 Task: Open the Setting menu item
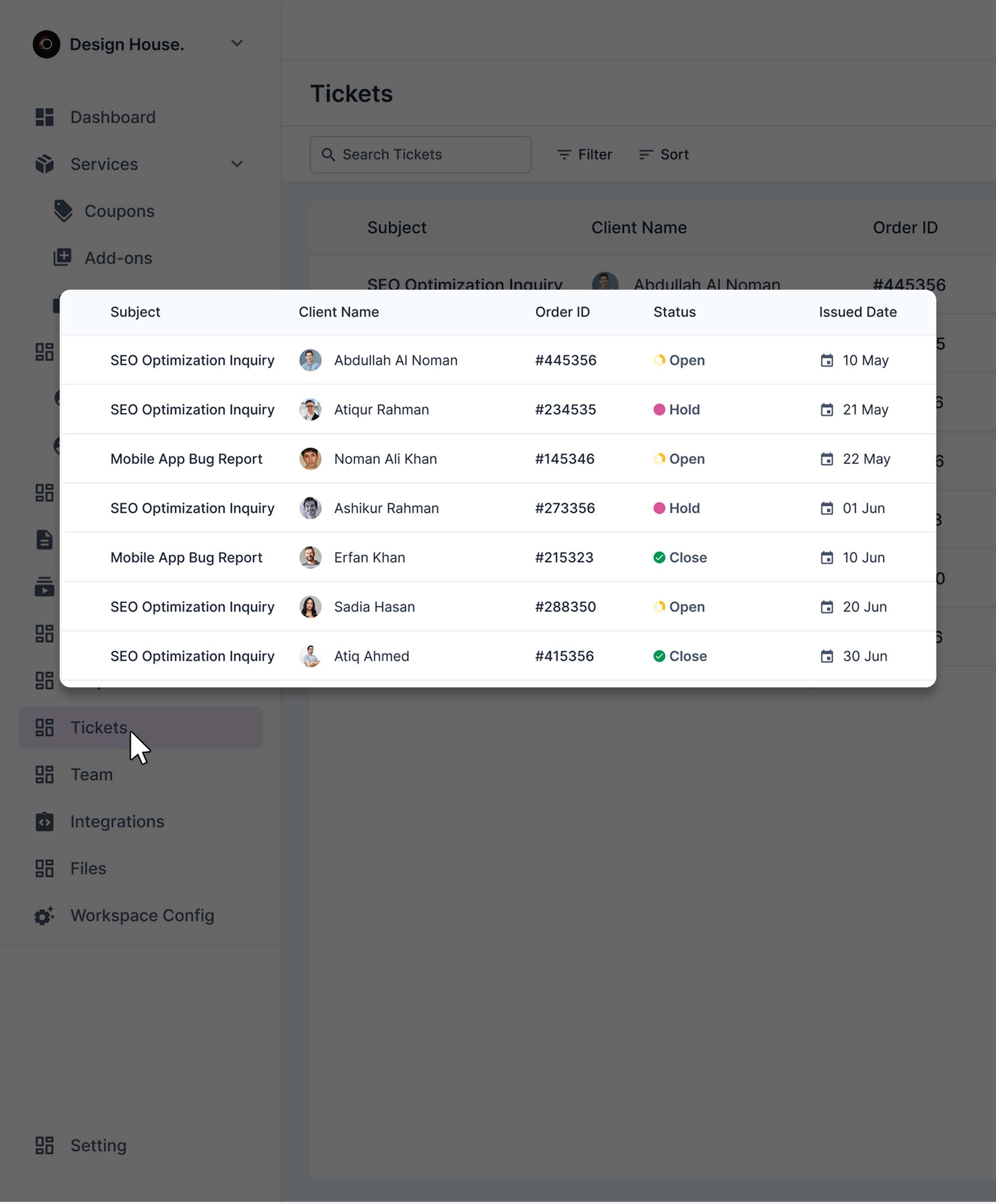tap(98, 1146)
